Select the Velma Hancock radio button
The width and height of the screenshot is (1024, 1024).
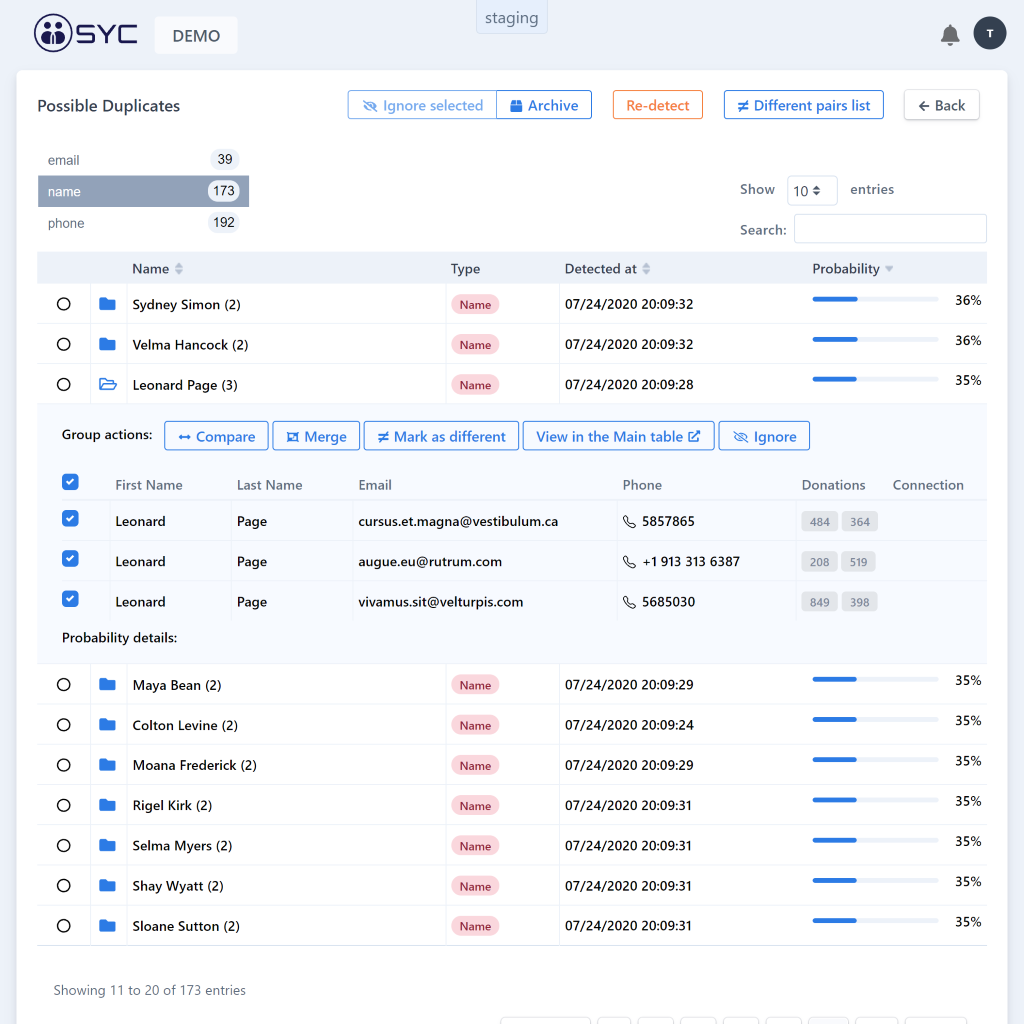click(64, 344)
